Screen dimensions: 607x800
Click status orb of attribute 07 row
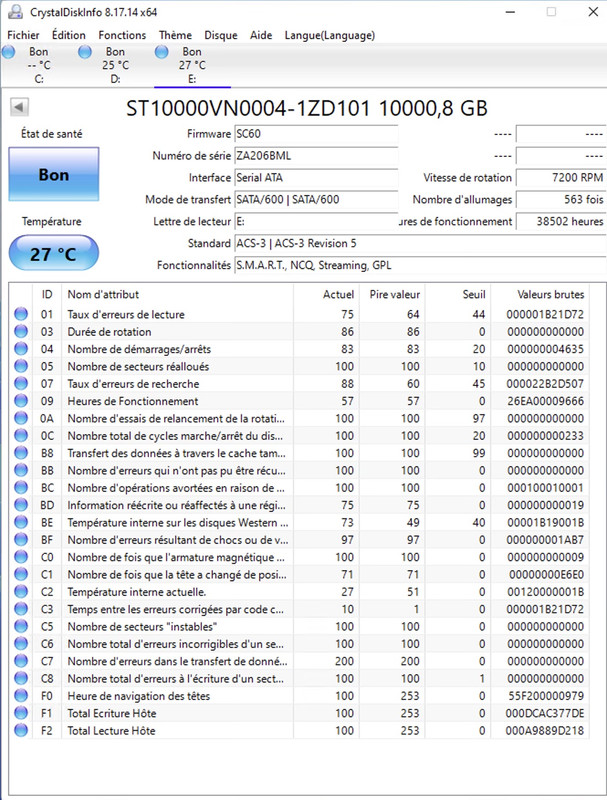pos(21,384)
